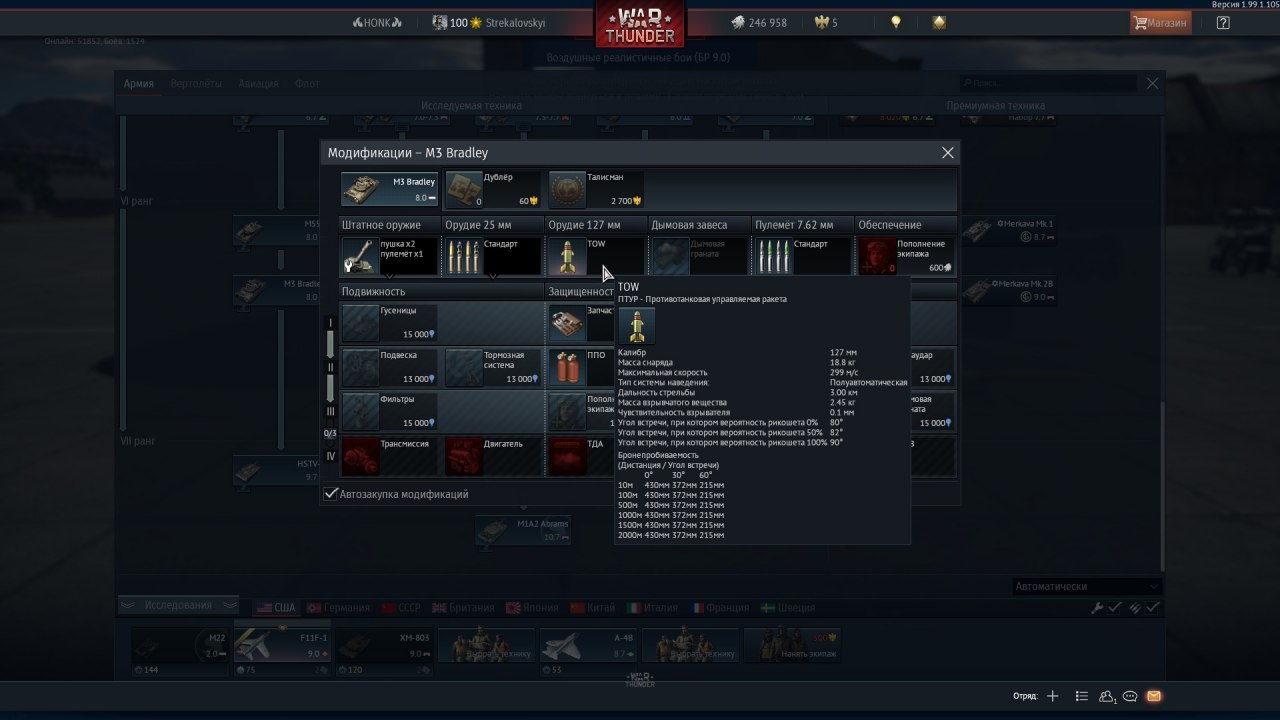Viewport: 1280px width, 720px height.
Task: Switch to the Авиация tab
Action: point(258,84)
